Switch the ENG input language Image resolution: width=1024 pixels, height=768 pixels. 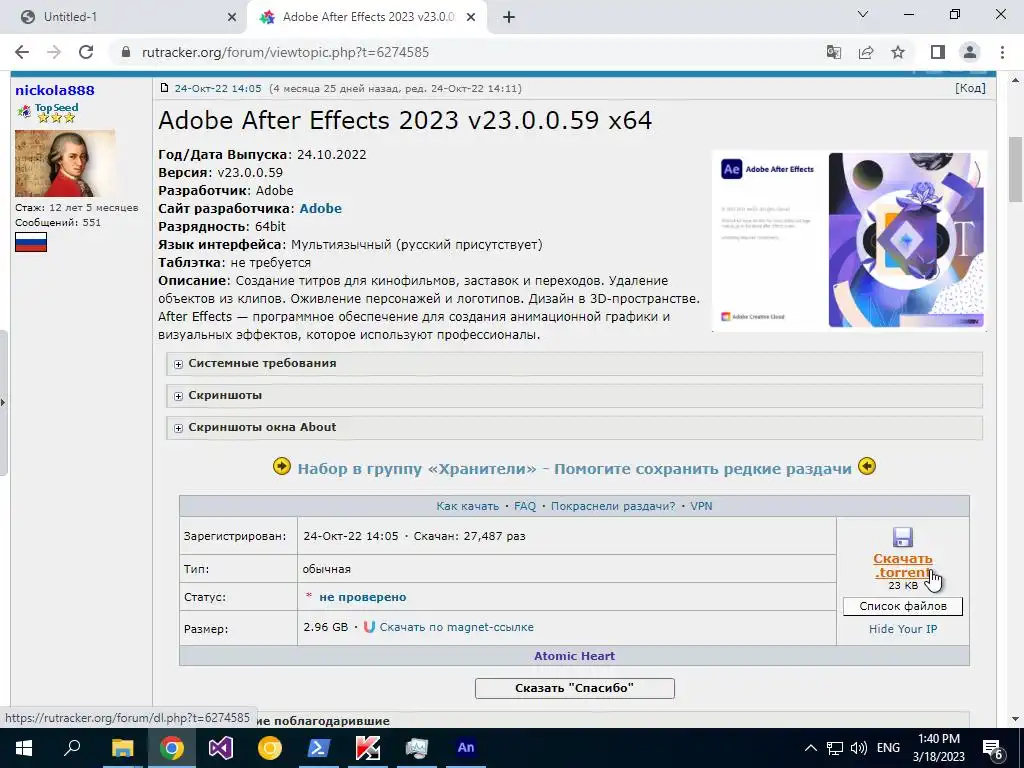[888, 748]
